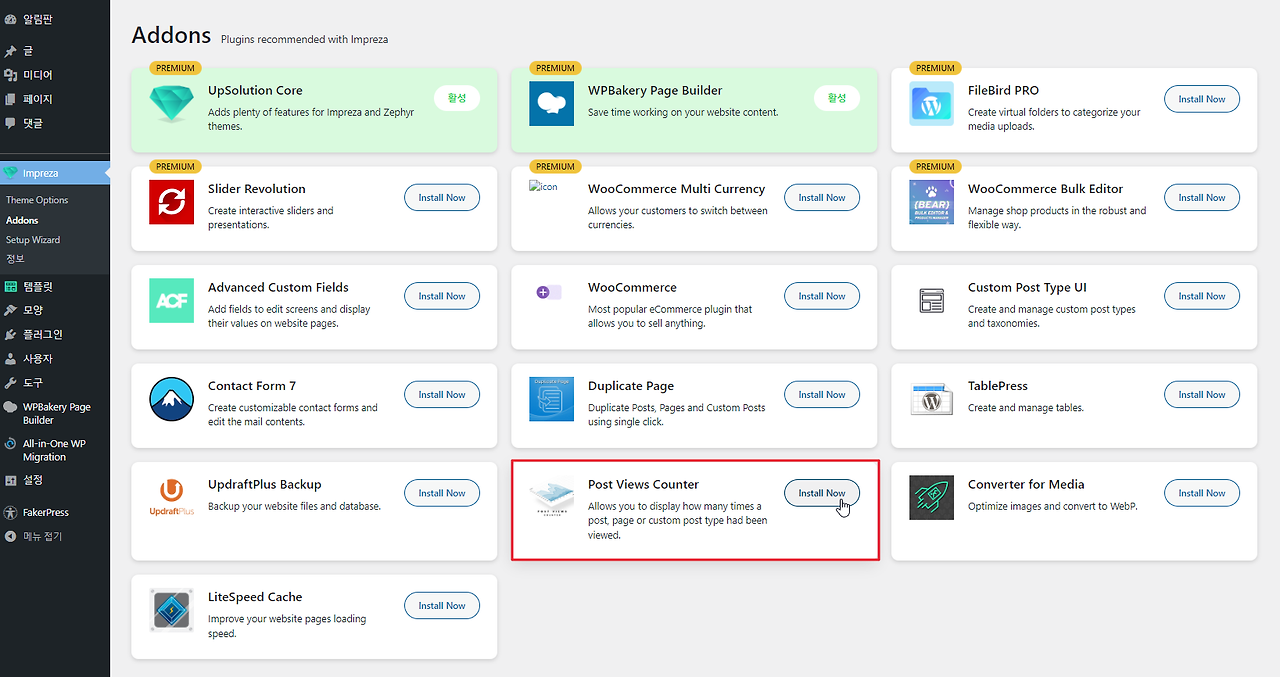Click the Advanced Custom Fields ACF icon
Screen dimensions: 1280x677
coord(171,301)
